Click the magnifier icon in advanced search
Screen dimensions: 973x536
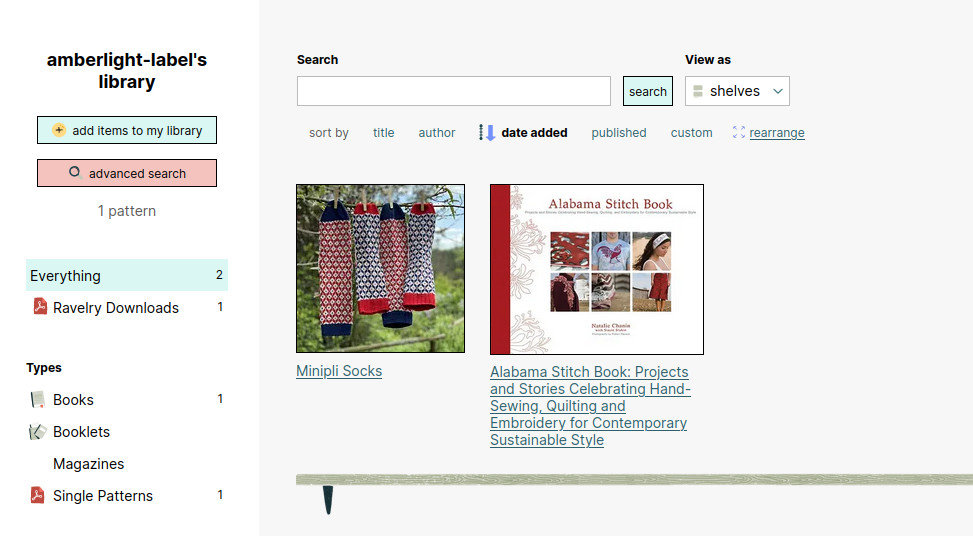tap(74, 172)
